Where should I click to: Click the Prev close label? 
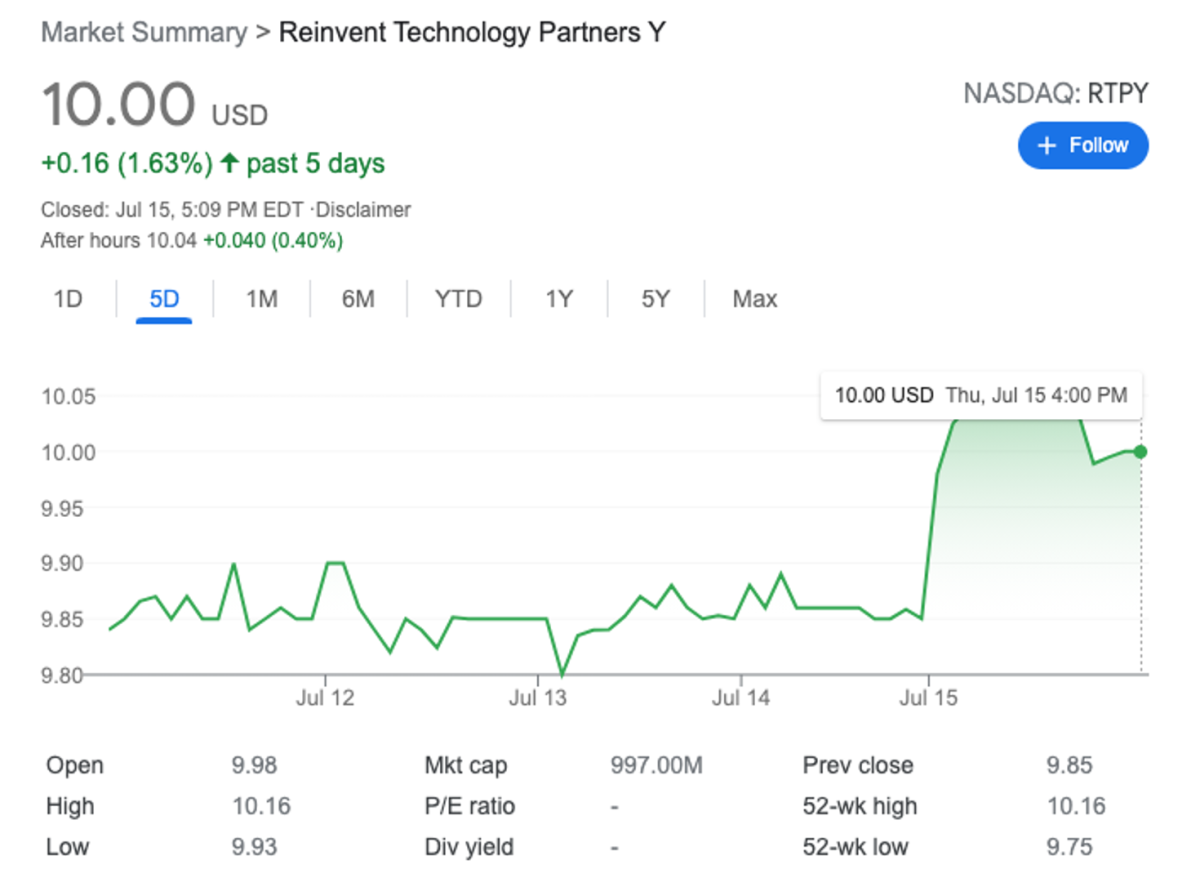[x=858, y=765]
